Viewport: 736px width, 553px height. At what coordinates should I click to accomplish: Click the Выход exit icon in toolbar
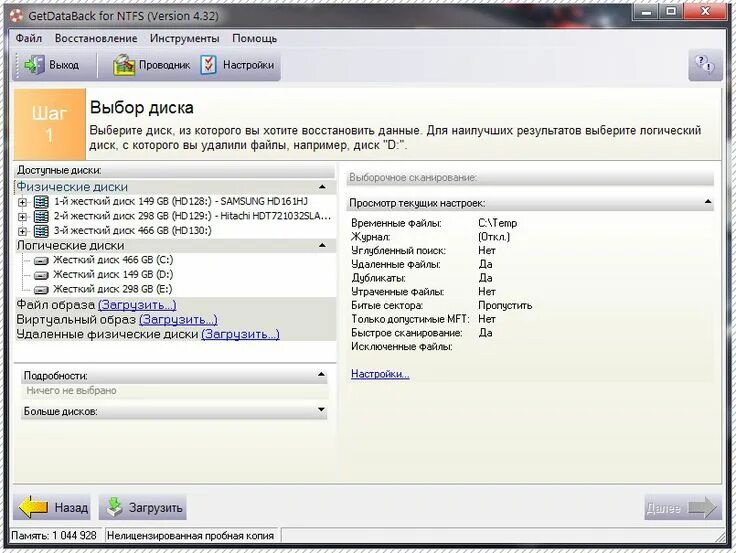pos(34,65)
